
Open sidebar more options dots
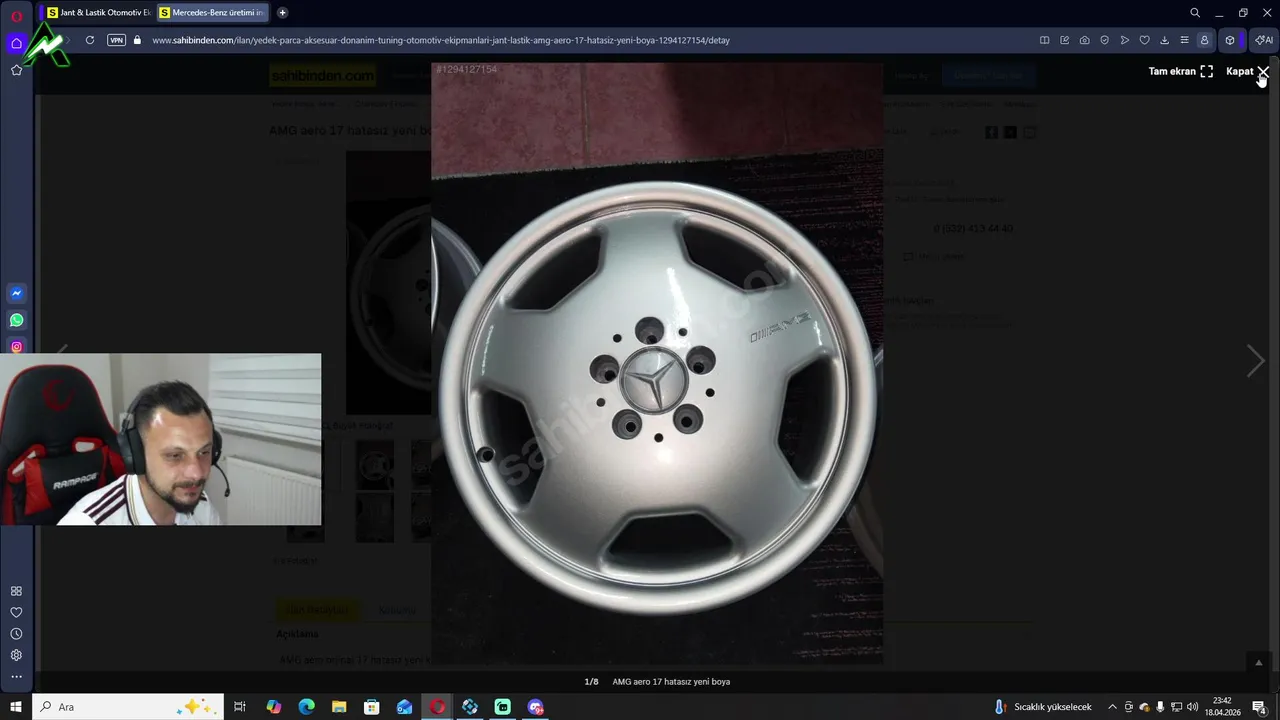pyautogui.click(x=16, y=677)
